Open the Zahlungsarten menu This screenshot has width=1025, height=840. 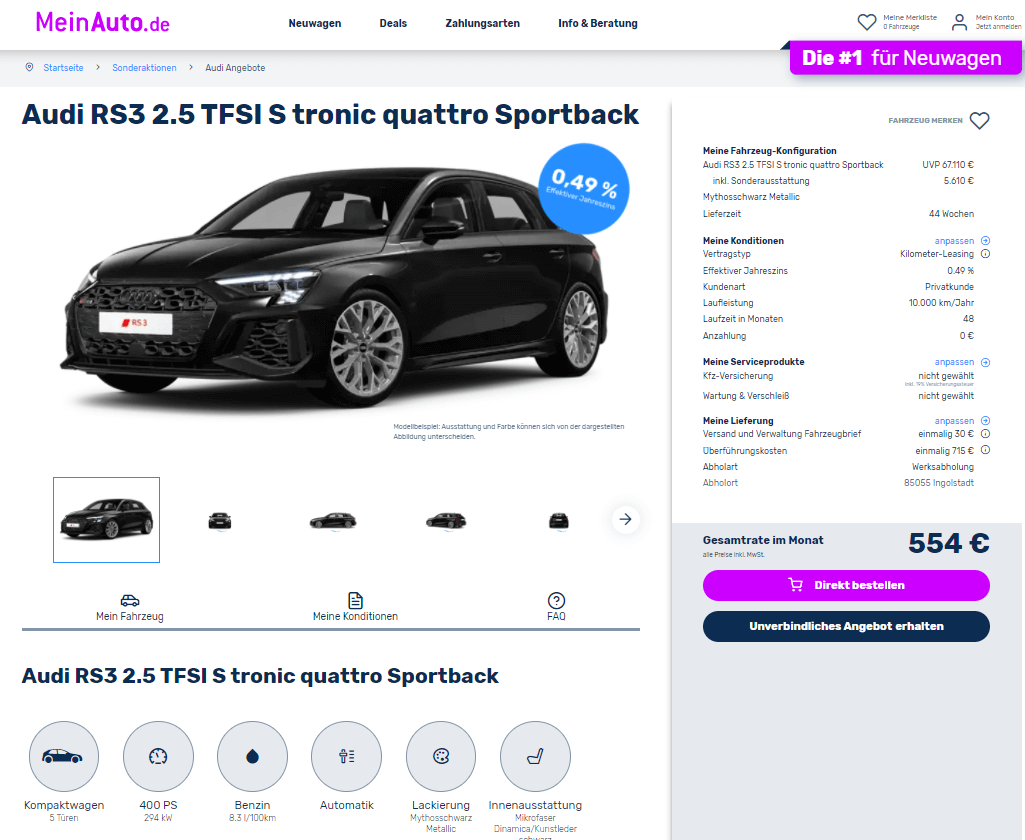pos(482,23)
